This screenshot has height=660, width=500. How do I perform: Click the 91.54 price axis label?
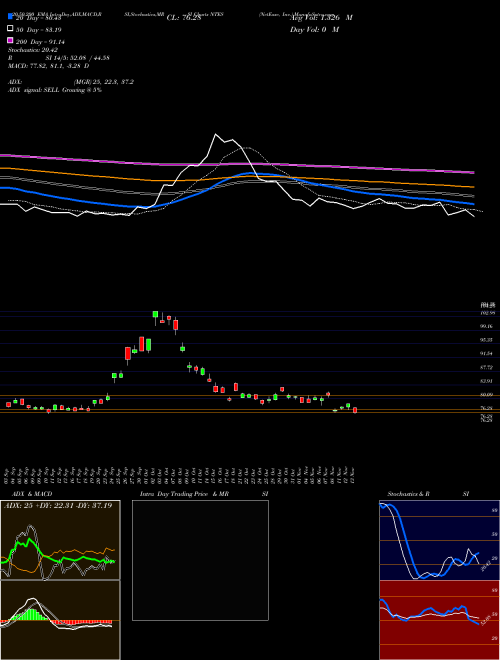coord(487,354)
